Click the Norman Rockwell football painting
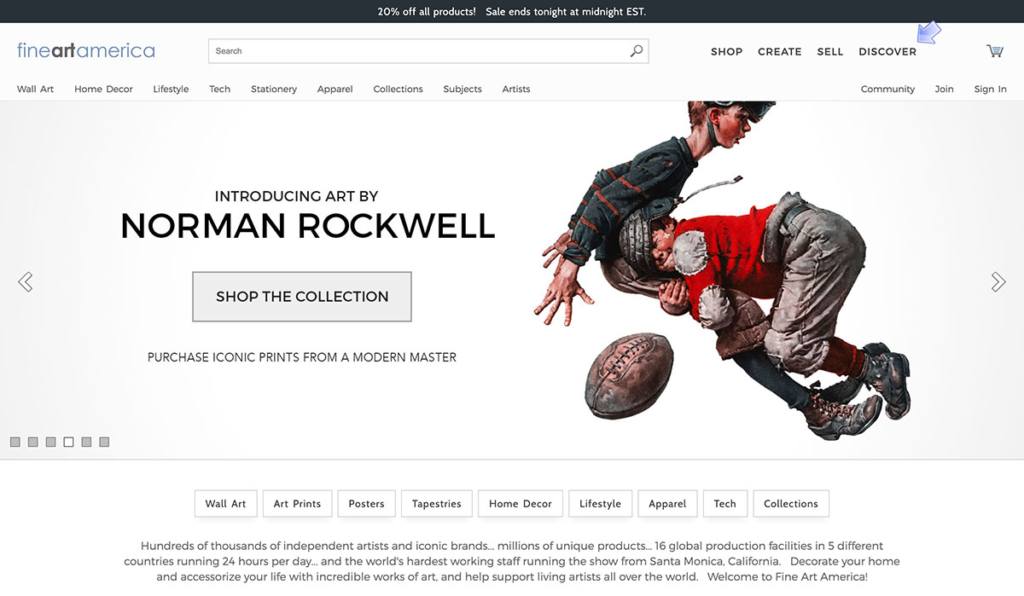 [x=722, y=270]
